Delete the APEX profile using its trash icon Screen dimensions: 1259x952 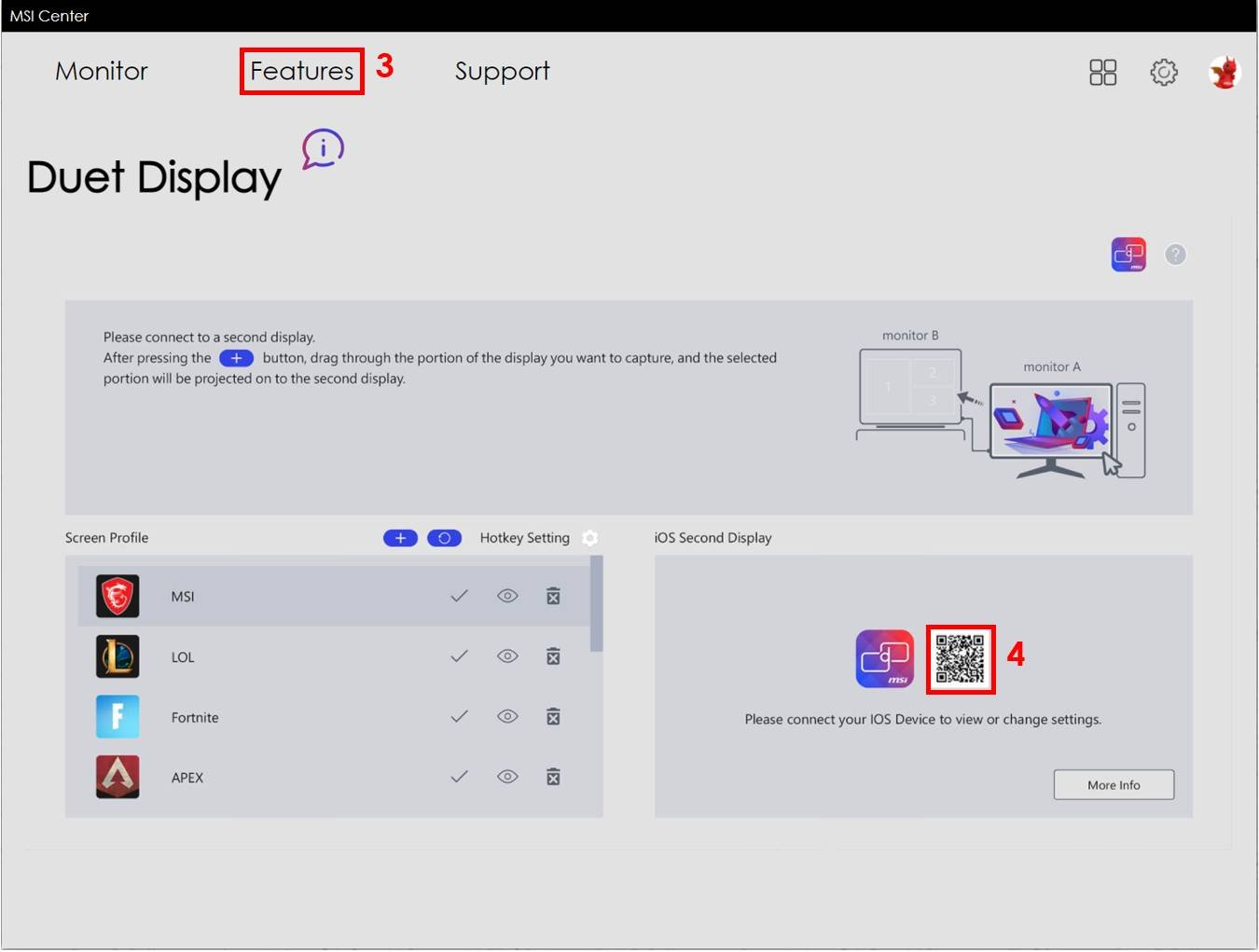point(553,777)
